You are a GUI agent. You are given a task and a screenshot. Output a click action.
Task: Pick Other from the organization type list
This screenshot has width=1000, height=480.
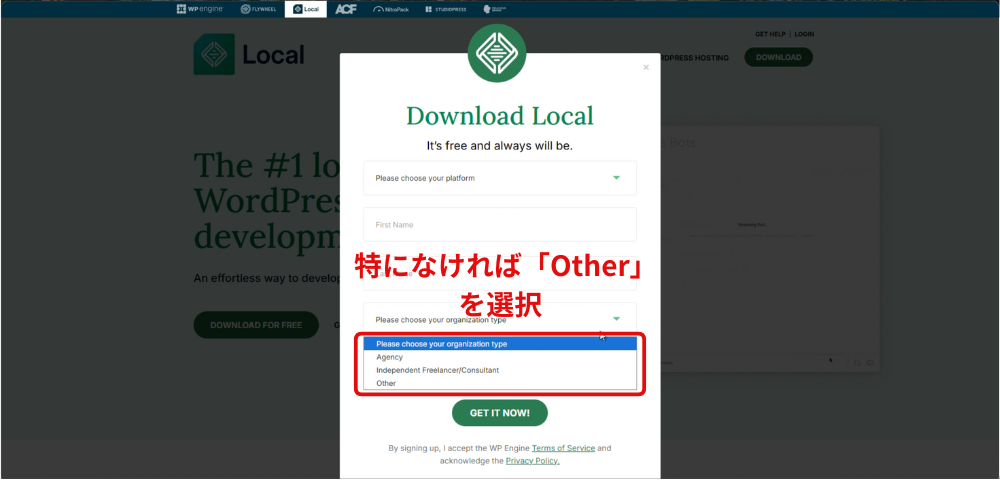coord(386,383)
